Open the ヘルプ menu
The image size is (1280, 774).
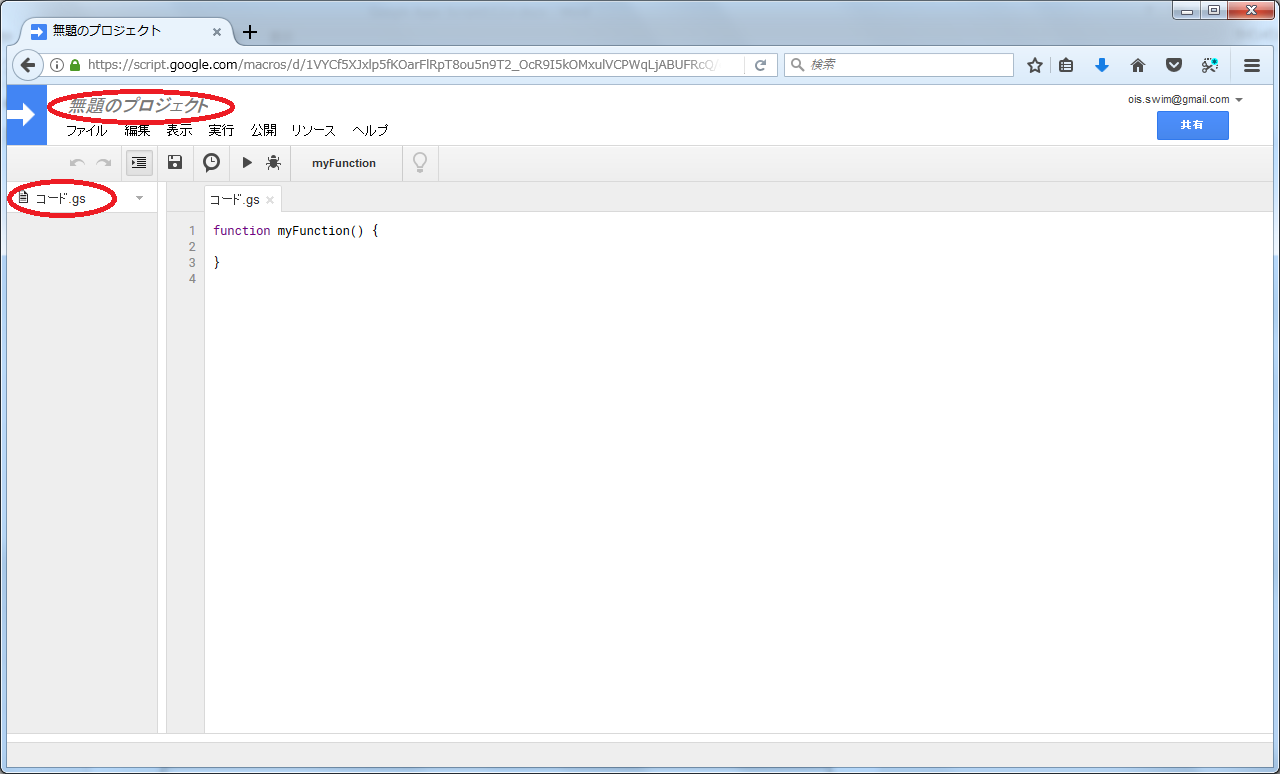pyautogui.click(x=370, y=130)
